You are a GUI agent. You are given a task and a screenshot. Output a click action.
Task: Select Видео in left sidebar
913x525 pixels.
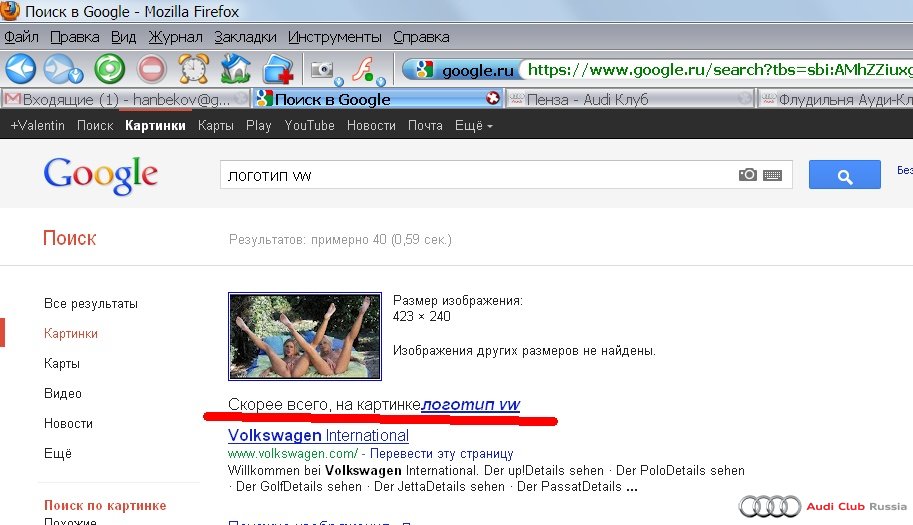coord(63,393)
